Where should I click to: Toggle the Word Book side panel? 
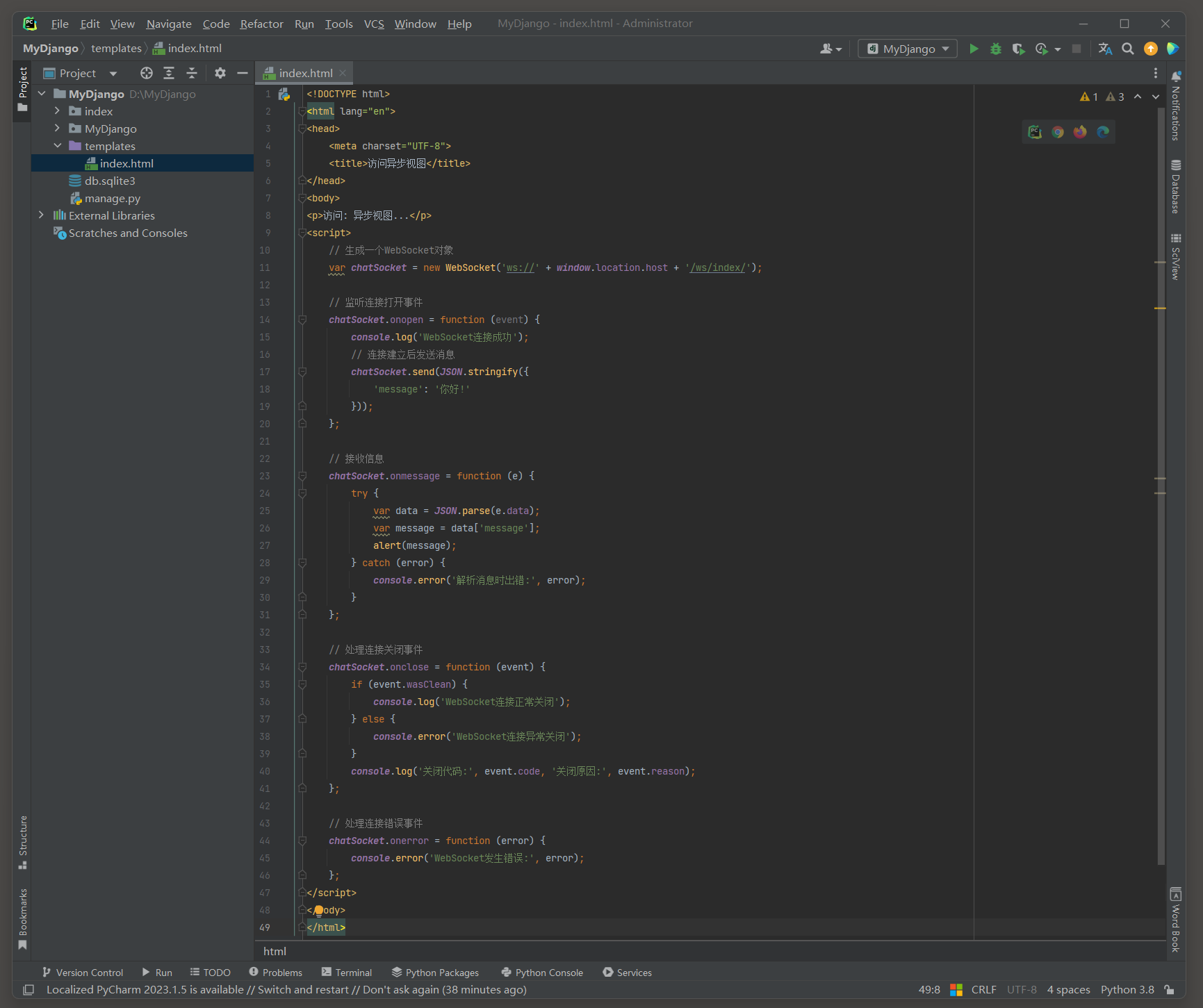(1176, 920)
